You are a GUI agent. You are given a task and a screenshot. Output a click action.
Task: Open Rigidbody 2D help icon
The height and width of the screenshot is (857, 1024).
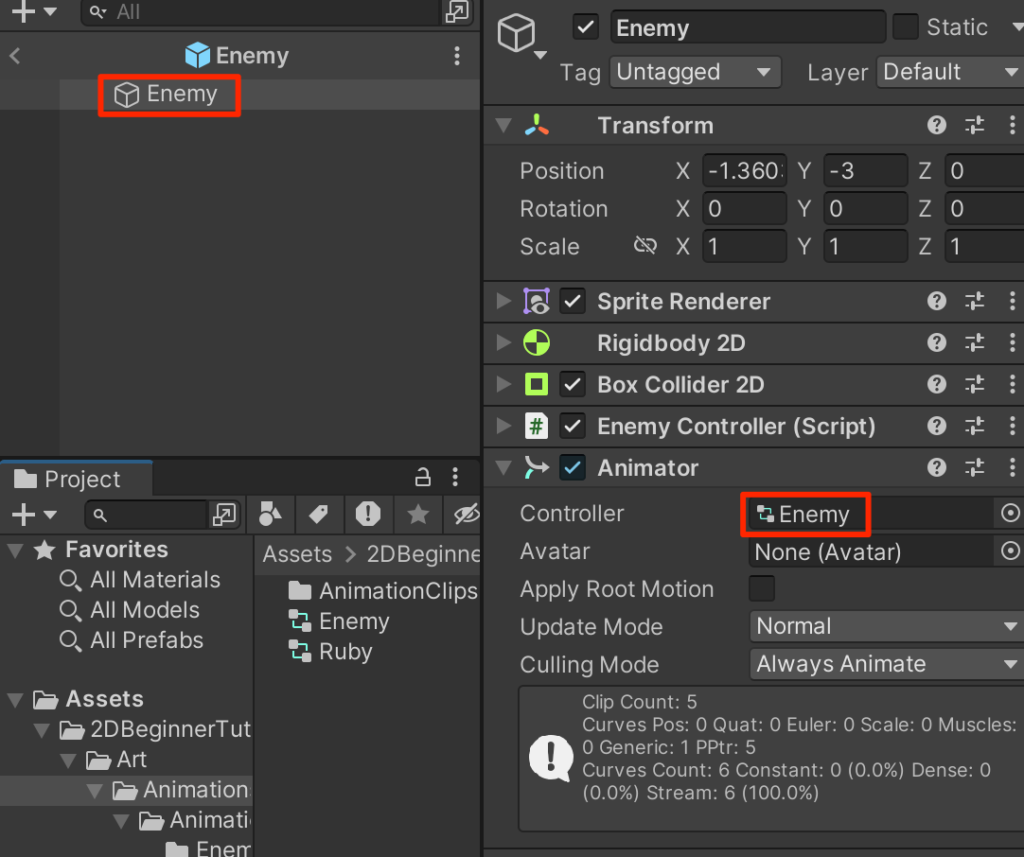click(936, 343)
